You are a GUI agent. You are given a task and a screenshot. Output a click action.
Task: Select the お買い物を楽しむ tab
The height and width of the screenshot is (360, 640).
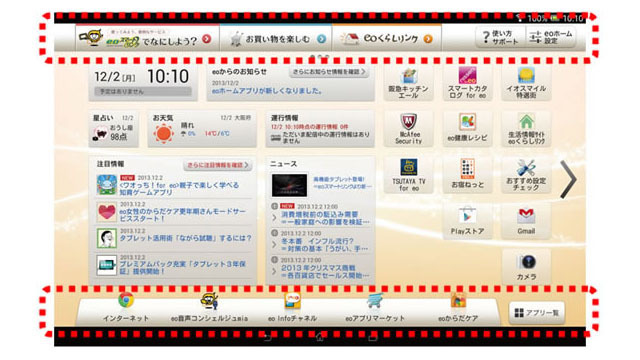pos(276,38)
